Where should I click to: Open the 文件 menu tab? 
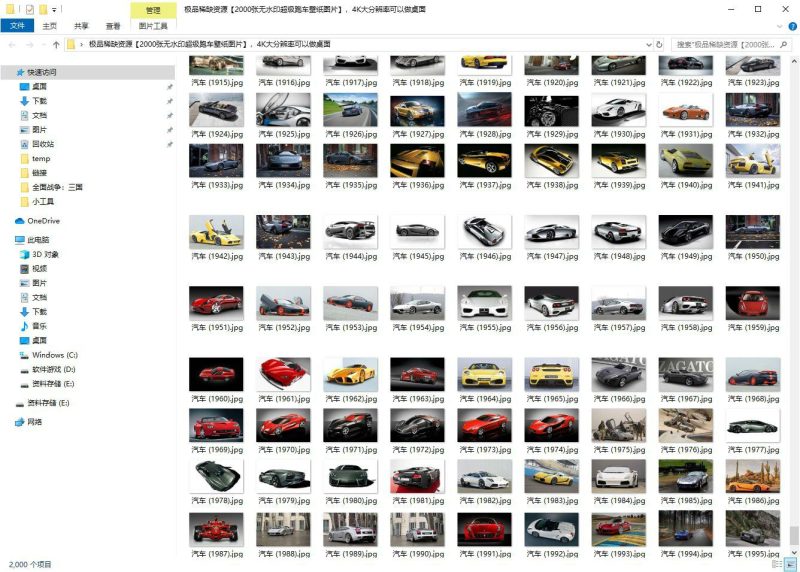pyautogui.click(x=16, y=26)
